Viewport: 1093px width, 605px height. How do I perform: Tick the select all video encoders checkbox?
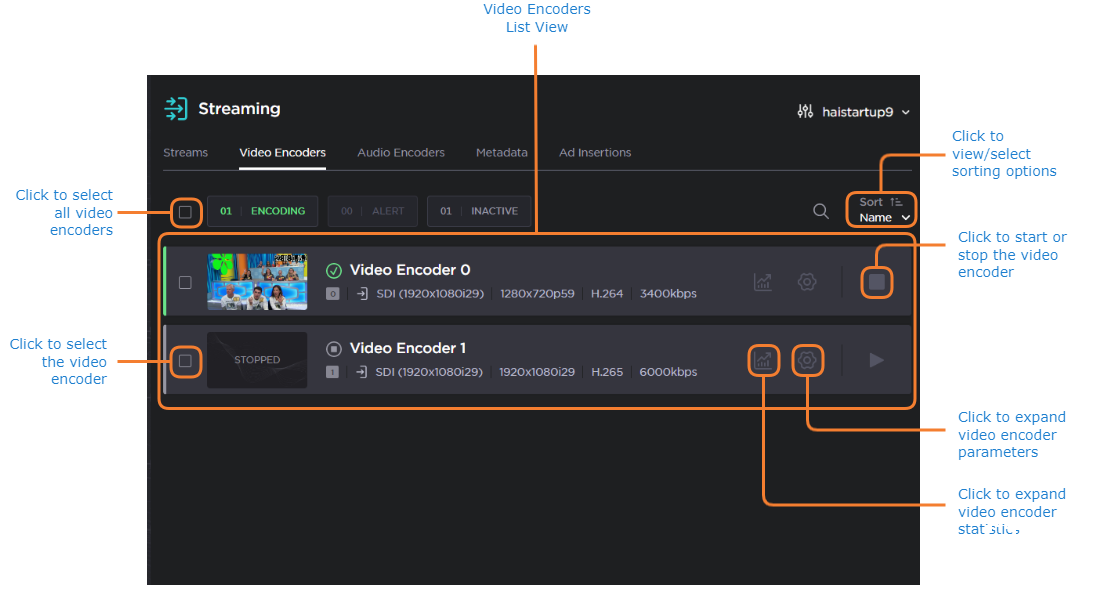point(185,212)
